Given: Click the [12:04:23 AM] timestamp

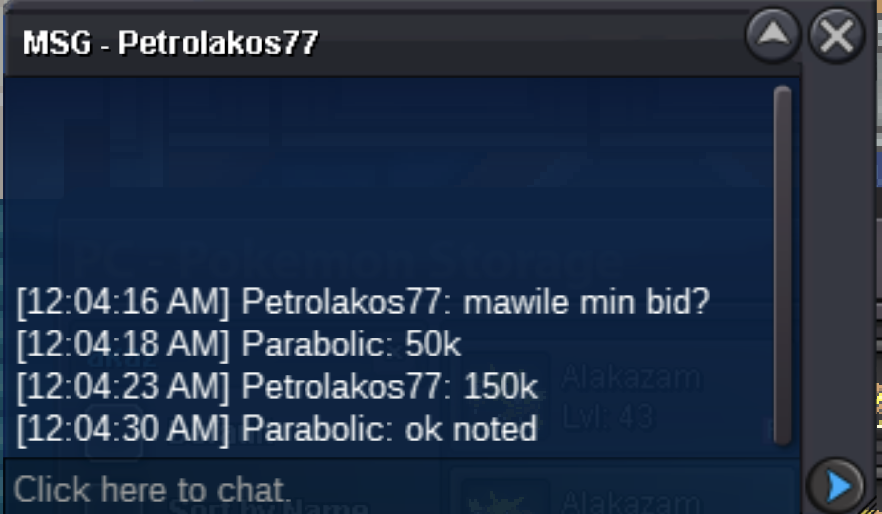Looking at the screenshot, I should (123, 387).
